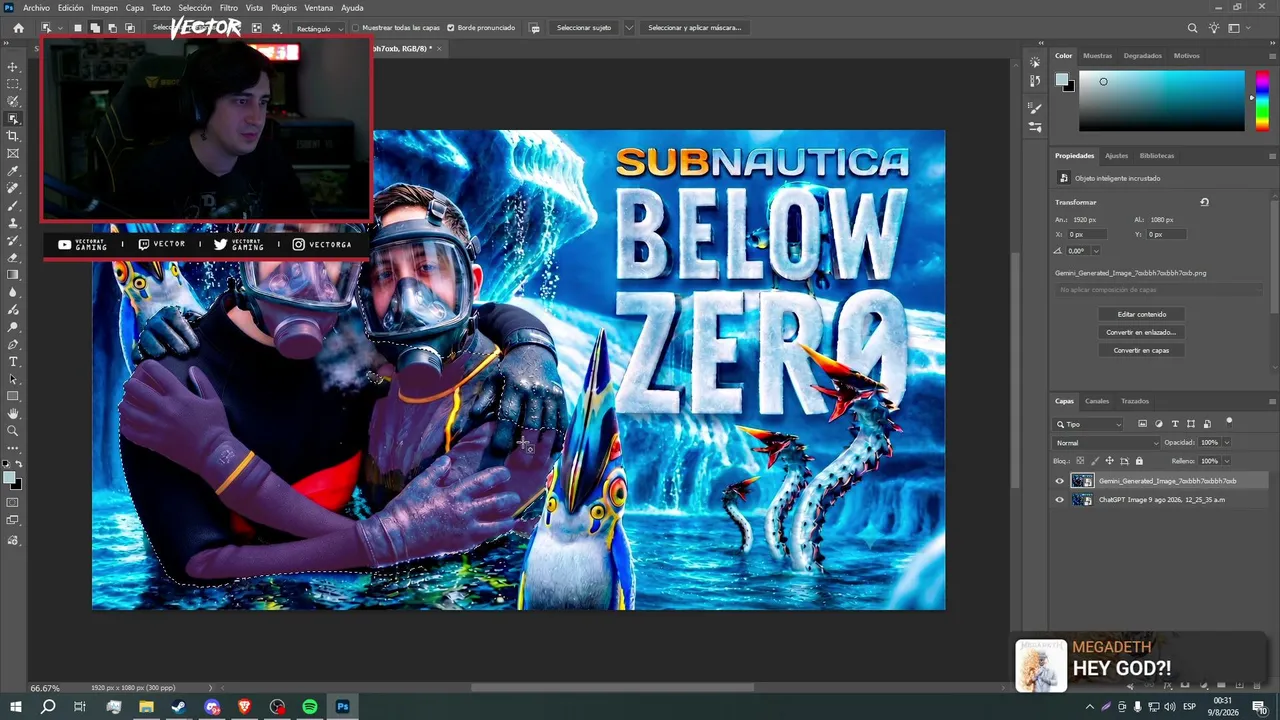This screenshot has width=1280, height=720.
Task: Select the Hand tool
Action: click(13, 413)
